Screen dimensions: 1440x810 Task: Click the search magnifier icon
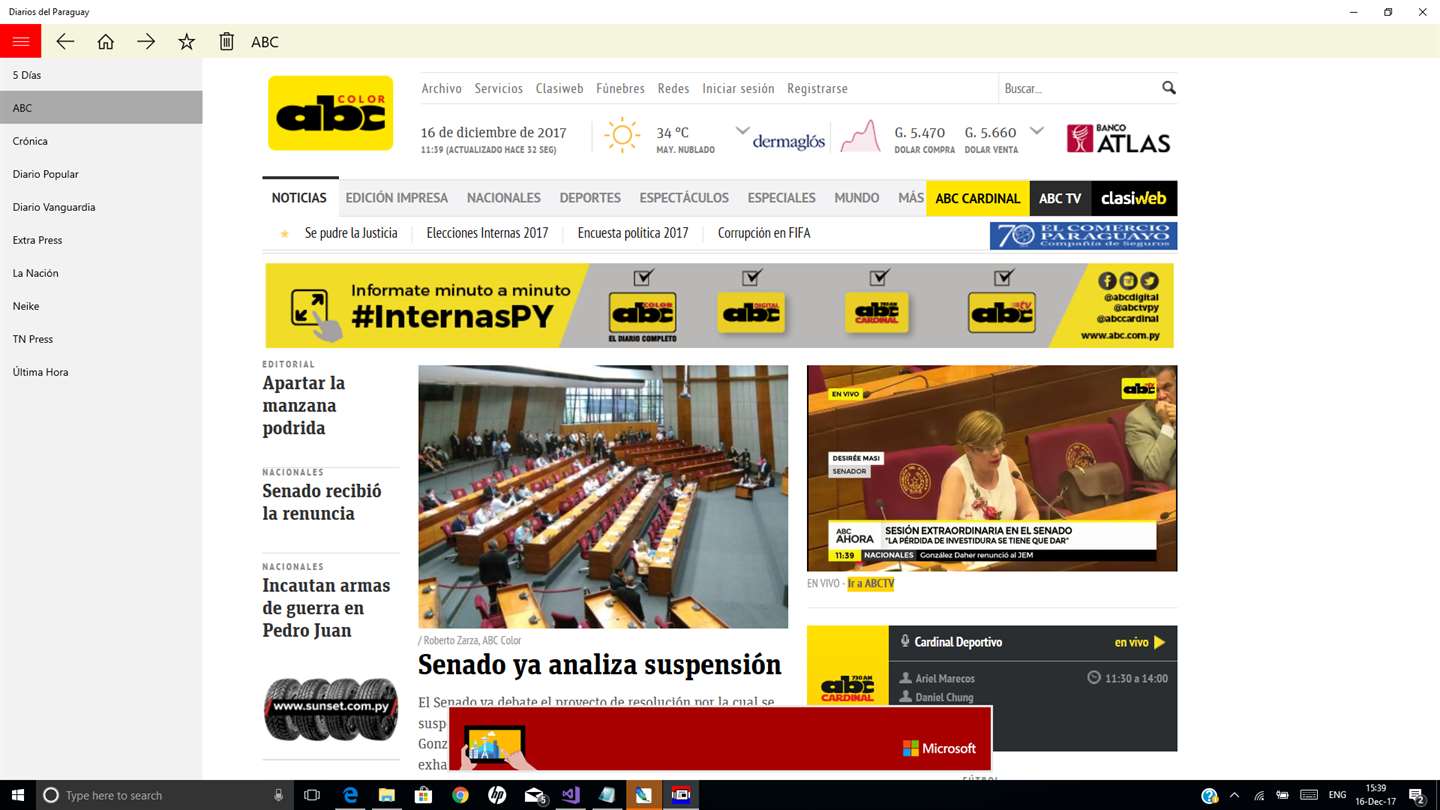pyautogui.click(x=1168, y=88)
